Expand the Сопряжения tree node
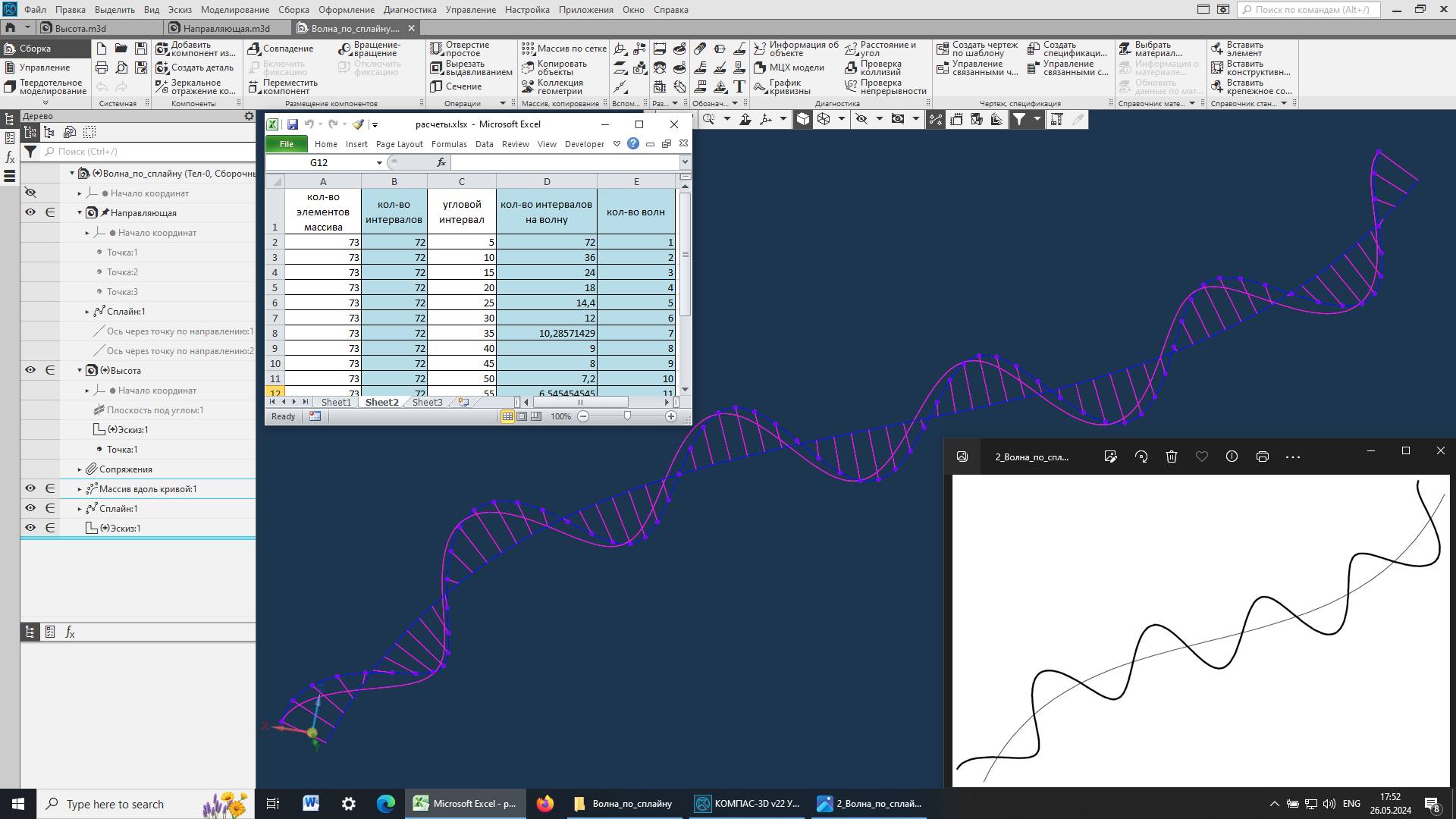 [80, 469]
